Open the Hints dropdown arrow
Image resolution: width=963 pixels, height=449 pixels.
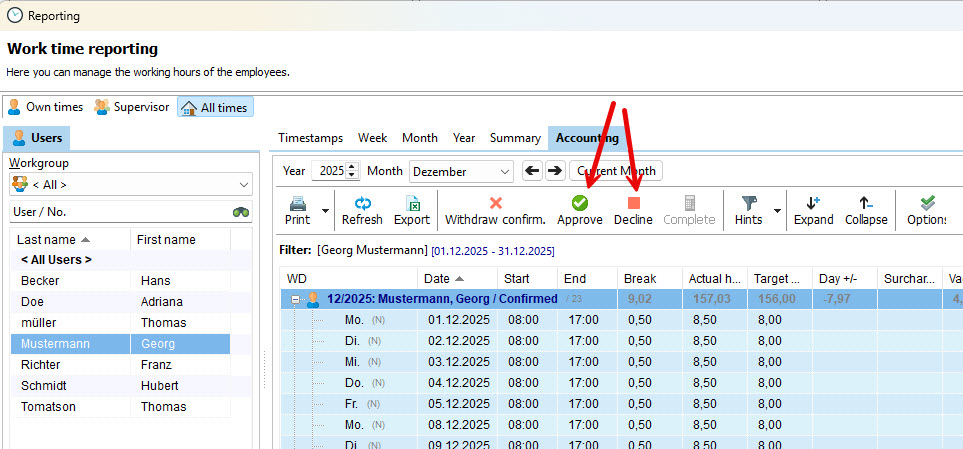(777, 211)
